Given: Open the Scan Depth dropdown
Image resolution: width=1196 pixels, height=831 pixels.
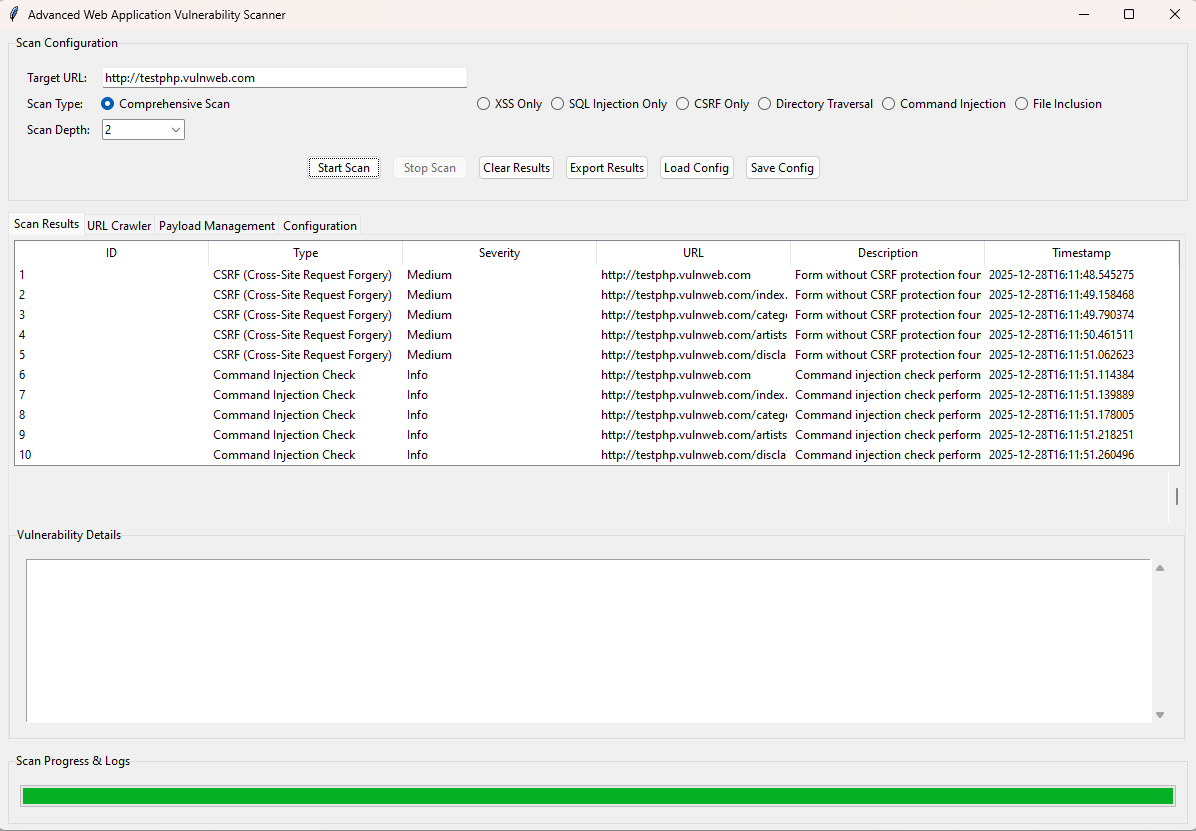Looking at the screenshot, I should 176,130.
